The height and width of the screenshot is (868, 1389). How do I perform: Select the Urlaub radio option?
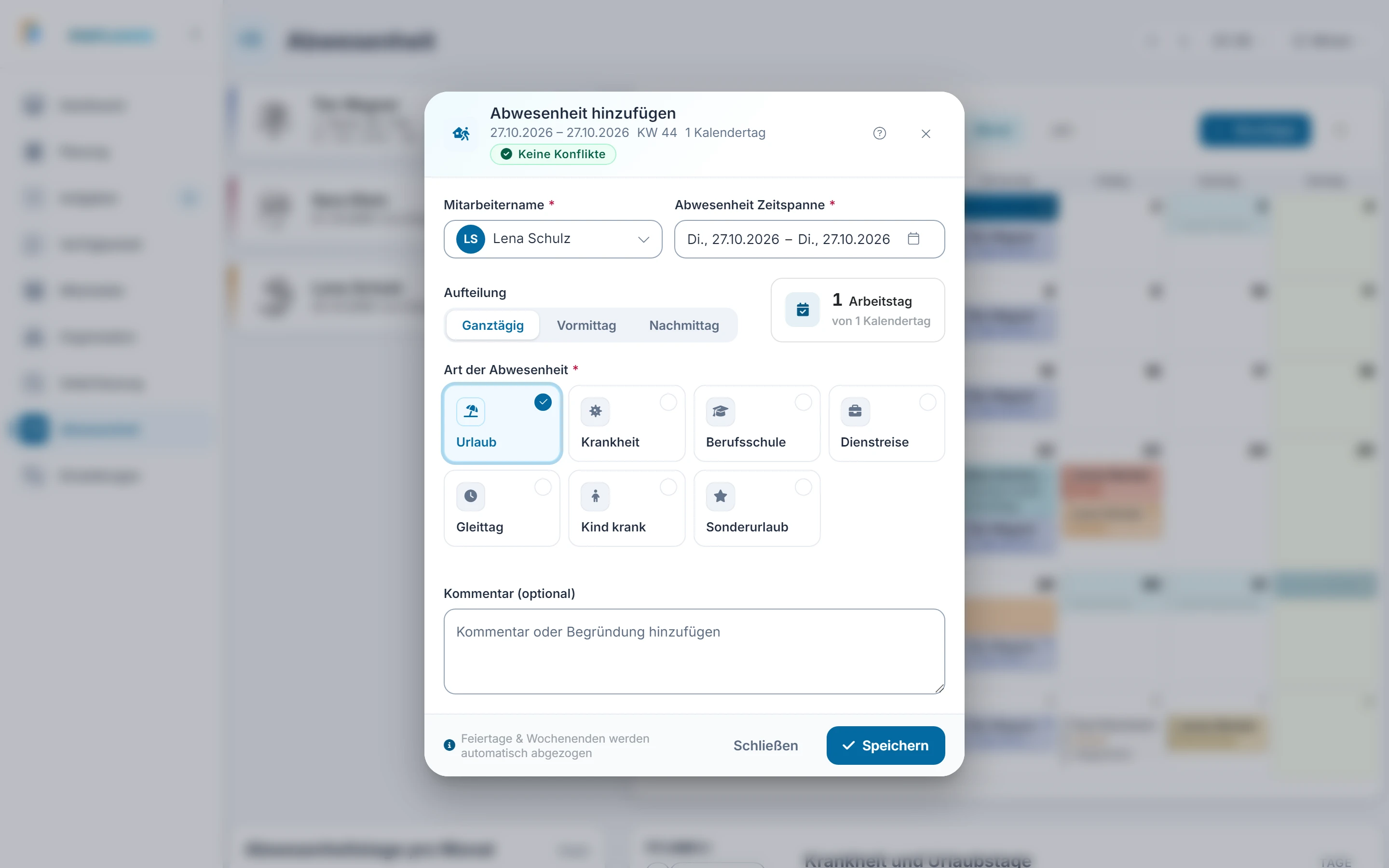(543, 403)
